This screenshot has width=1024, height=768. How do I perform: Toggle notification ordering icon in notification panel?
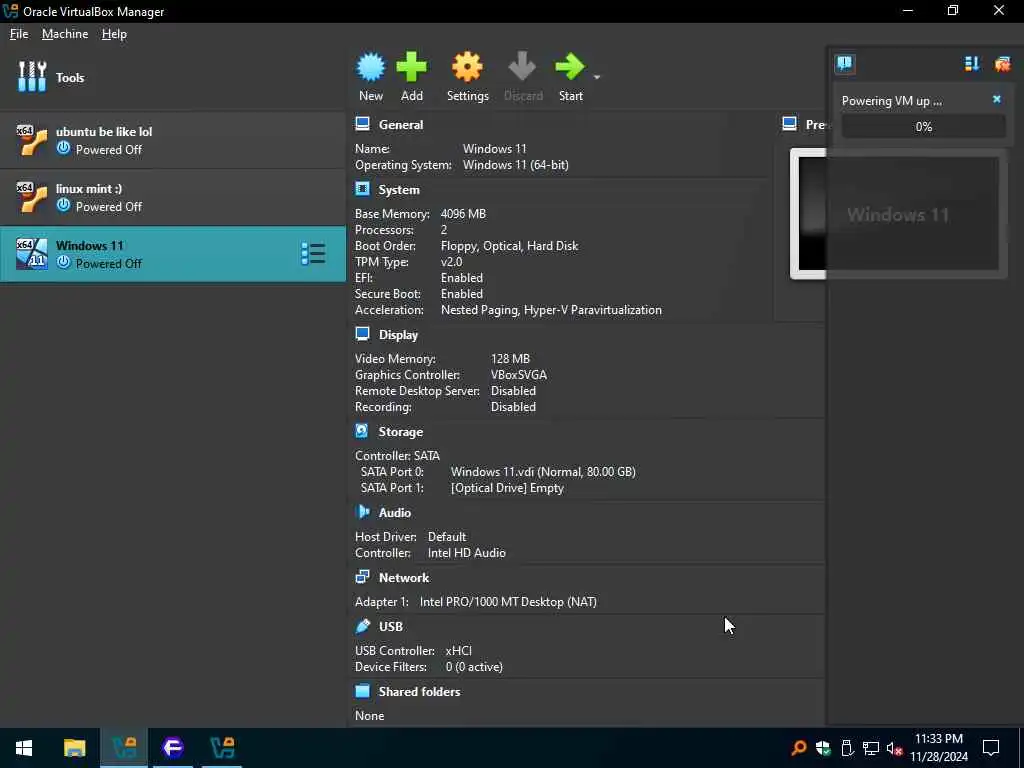[972, 63]
